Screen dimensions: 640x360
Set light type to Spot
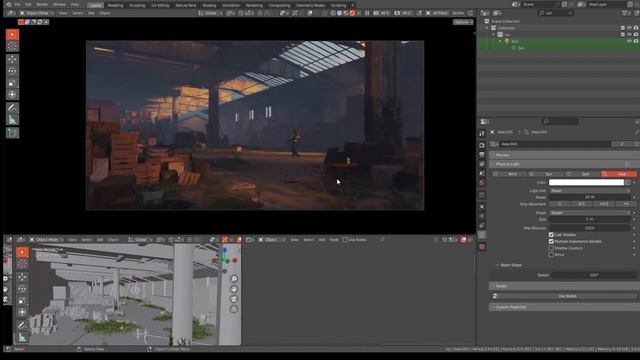coord(582,174)
